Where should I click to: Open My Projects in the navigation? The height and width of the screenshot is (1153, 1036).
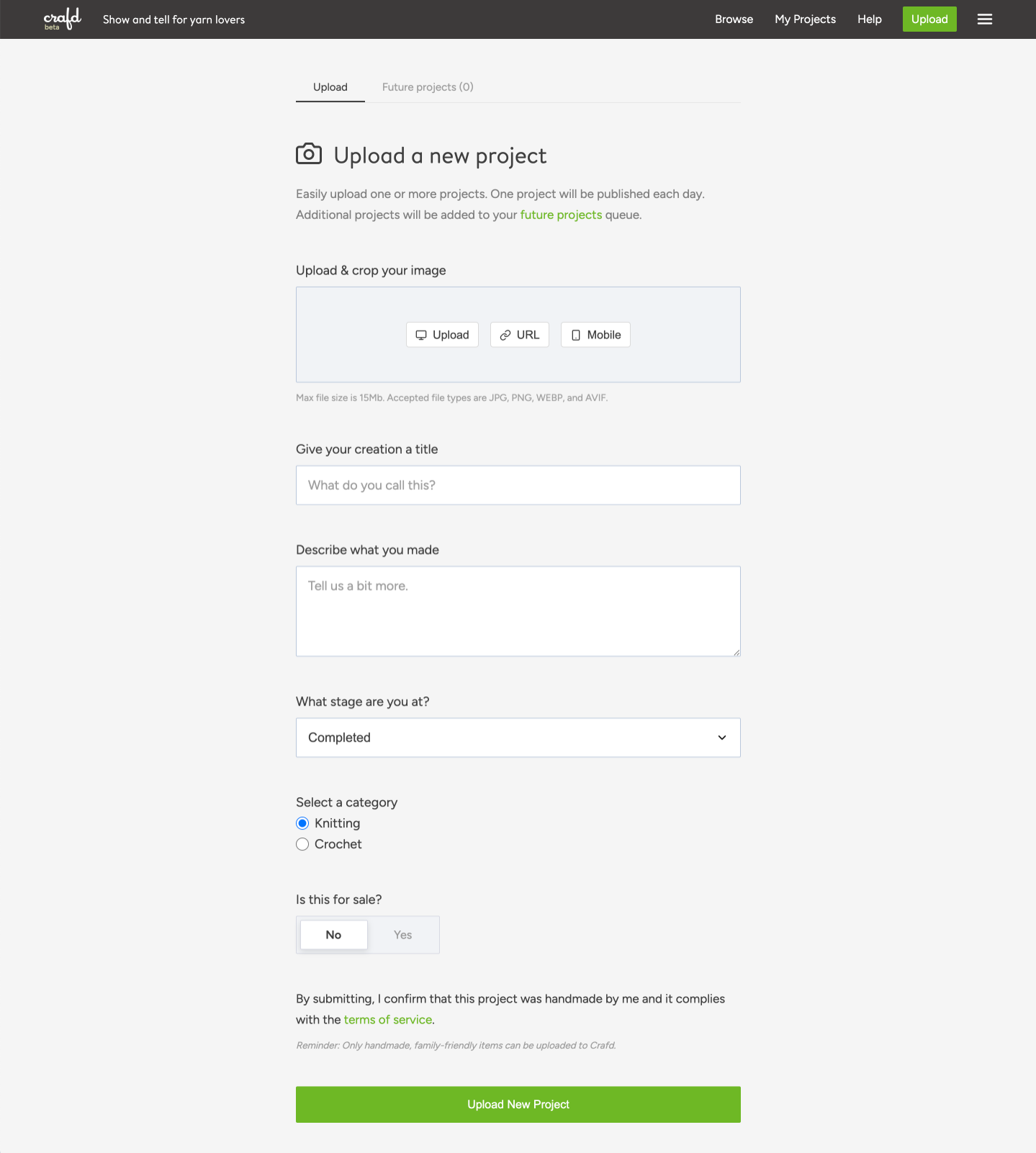coord(805,19)
